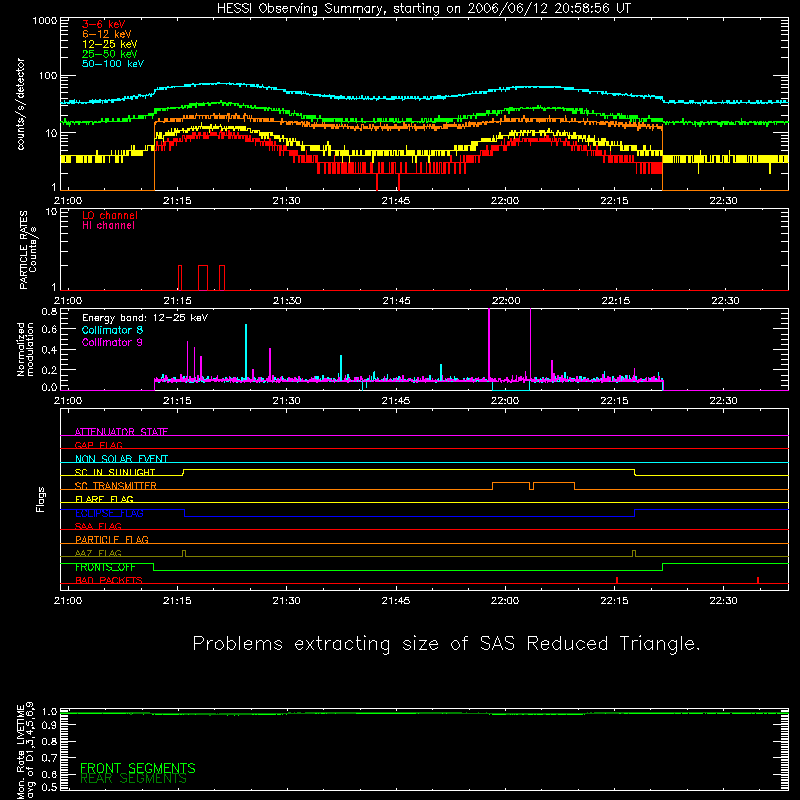This screenshot has height=800, width=800.
Task: Click the Energy band: 12-25 keV label
Action: click(145, 318)
